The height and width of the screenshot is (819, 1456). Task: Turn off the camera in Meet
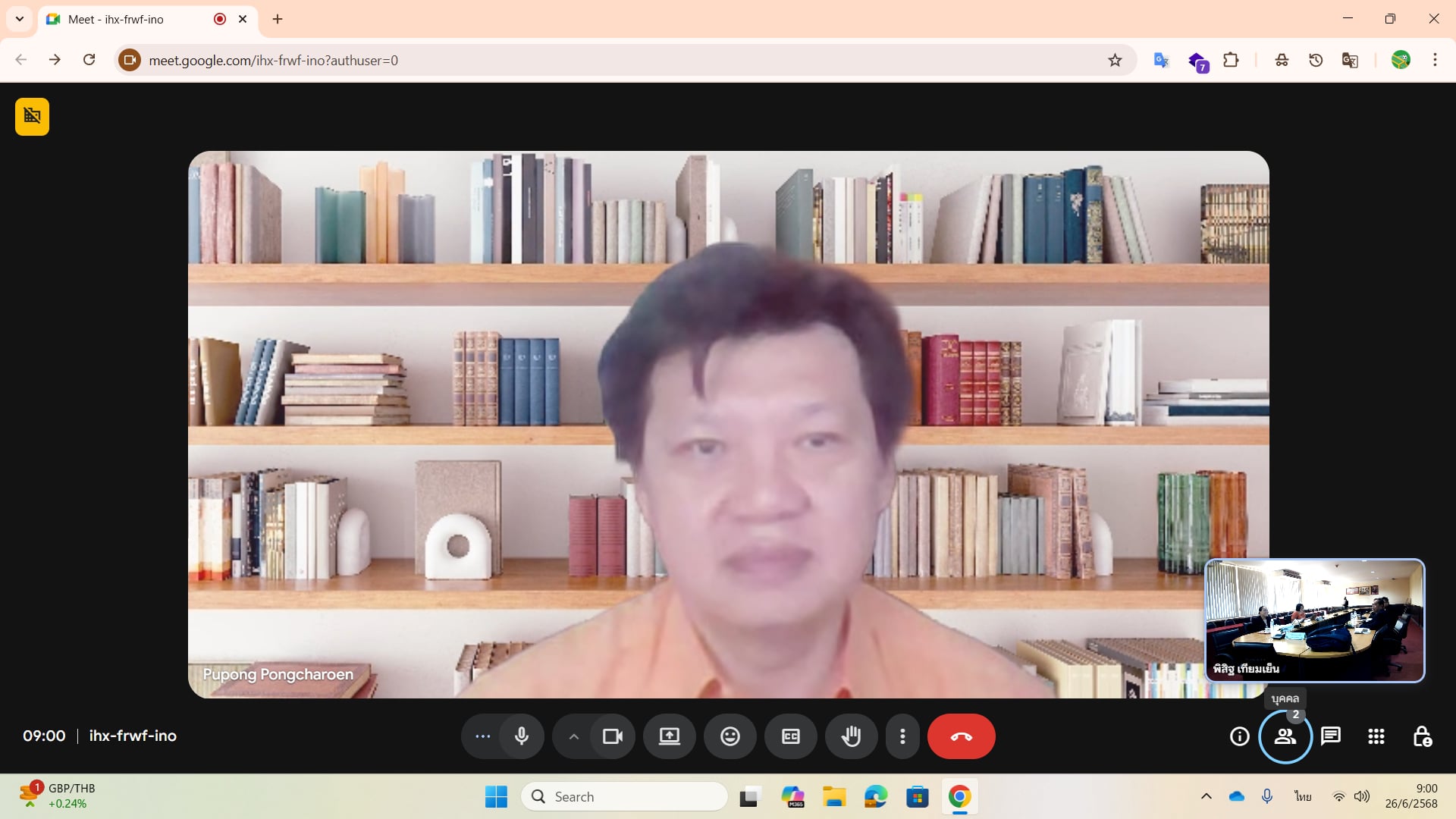612,736
